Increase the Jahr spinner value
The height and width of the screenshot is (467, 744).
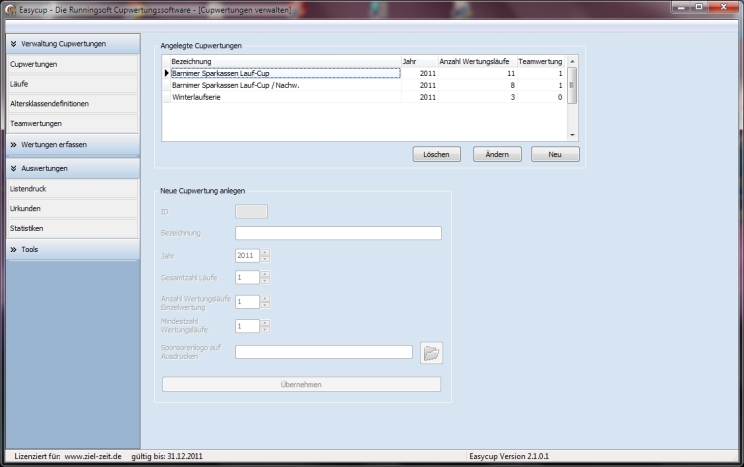tap(265, 252)
